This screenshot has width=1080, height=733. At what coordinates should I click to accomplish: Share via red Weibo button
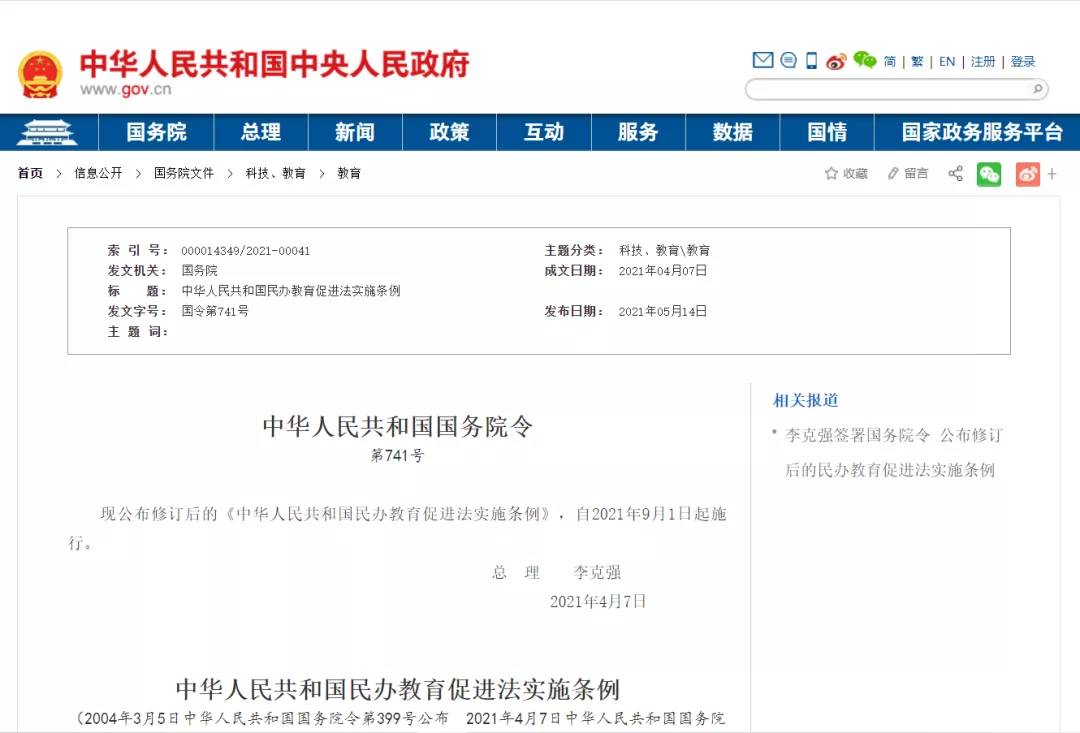point(1027,174)
